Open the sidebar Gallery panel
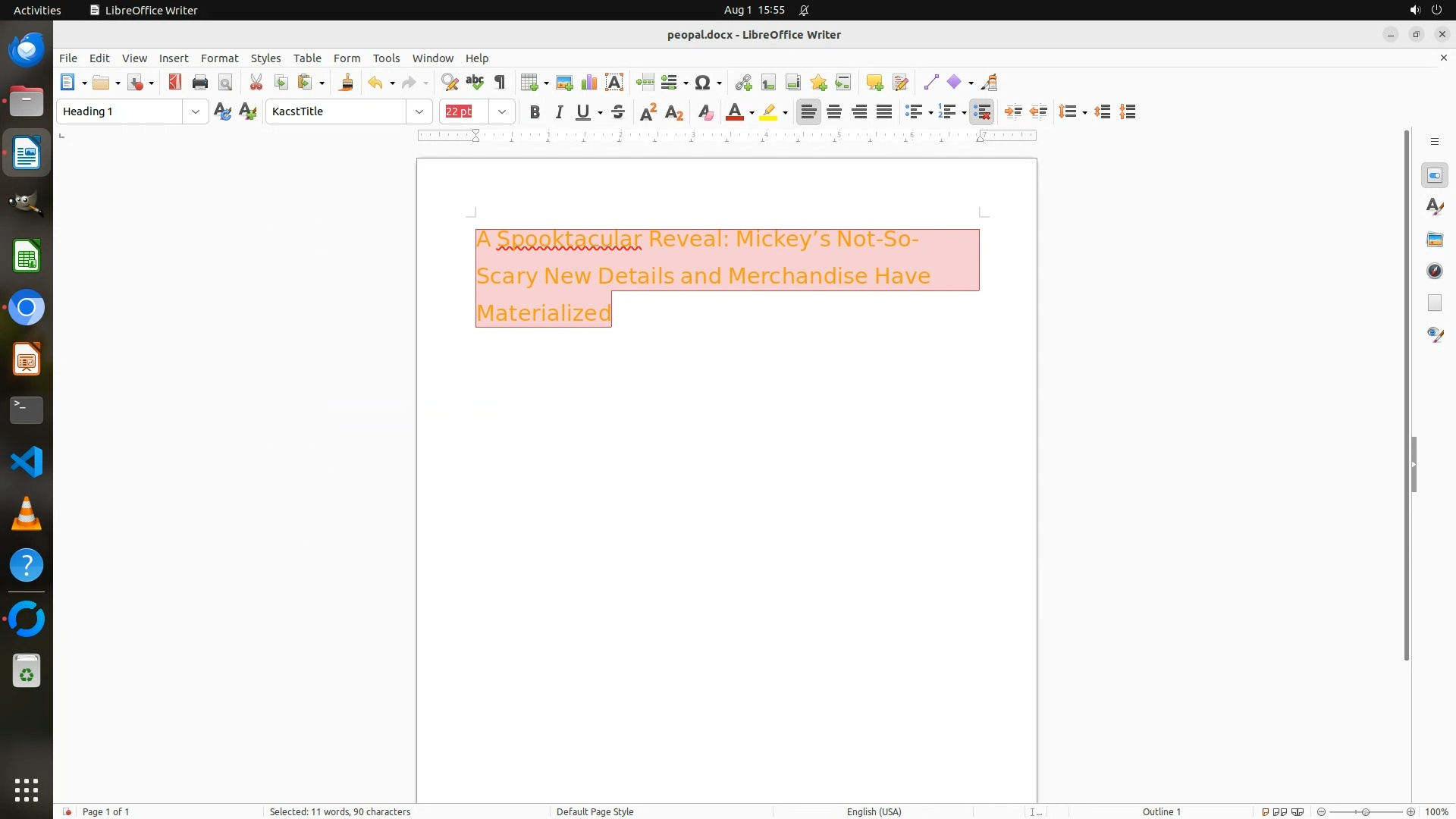Image resolution: width=1456 pixels, height=819 pixels. coord(1435,240)
